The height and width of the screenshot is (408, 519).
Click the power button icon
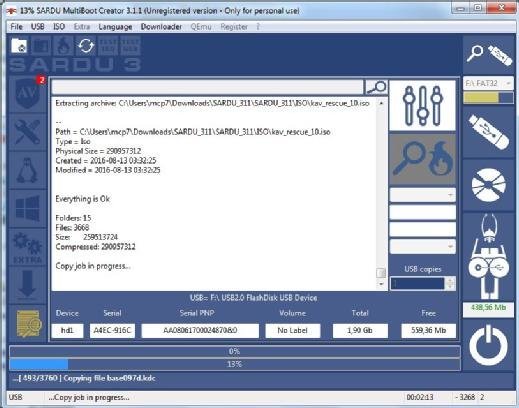point(488,345)
